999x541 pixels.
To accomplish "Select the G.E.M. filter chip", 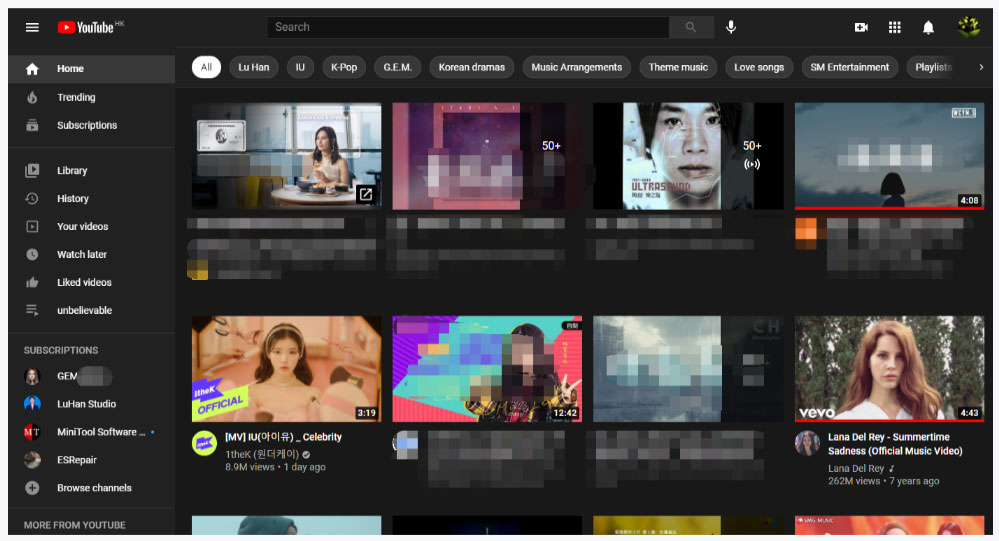I will coord(398,67).
